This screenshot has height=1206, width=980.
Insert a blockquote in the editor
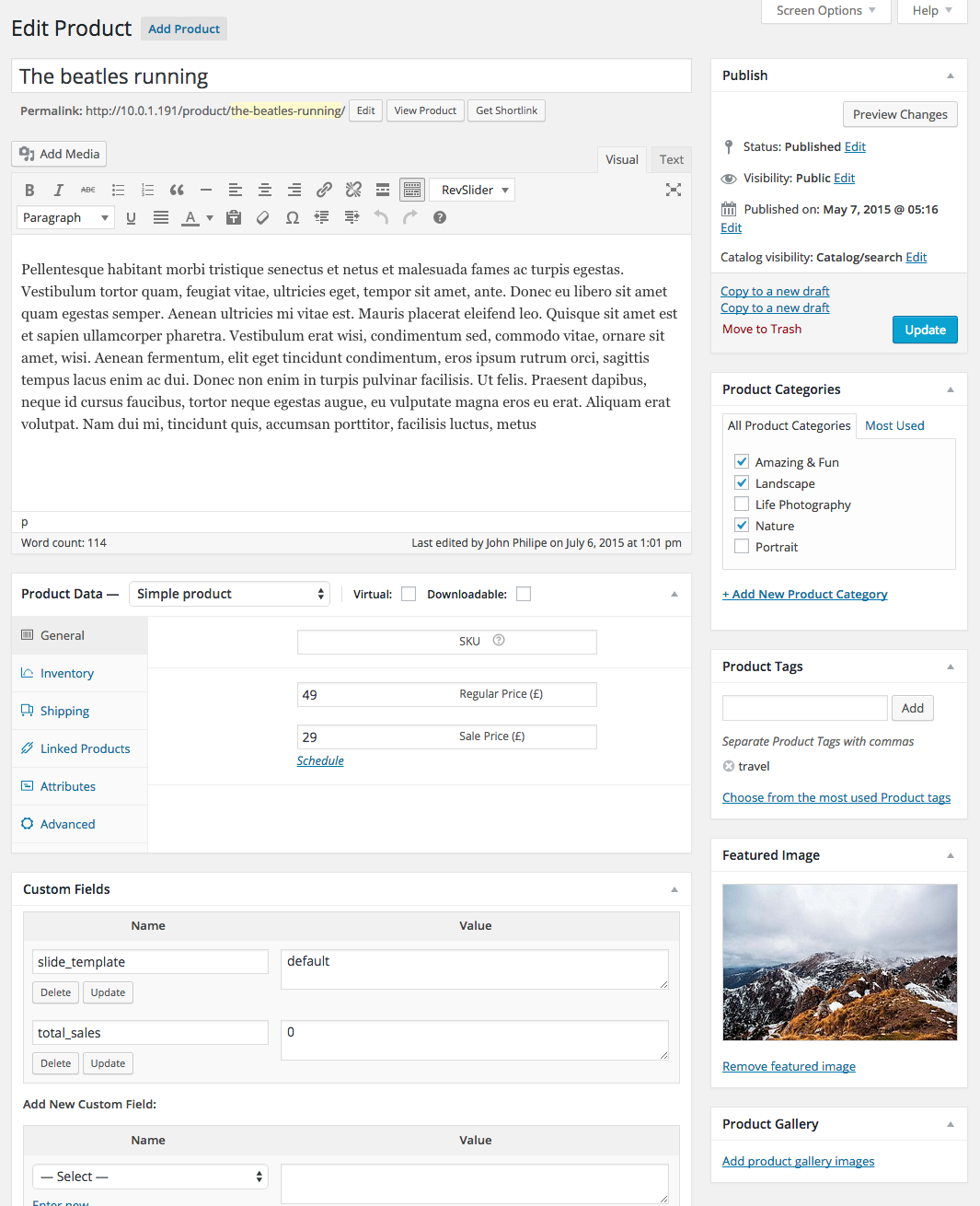(177, 190)
